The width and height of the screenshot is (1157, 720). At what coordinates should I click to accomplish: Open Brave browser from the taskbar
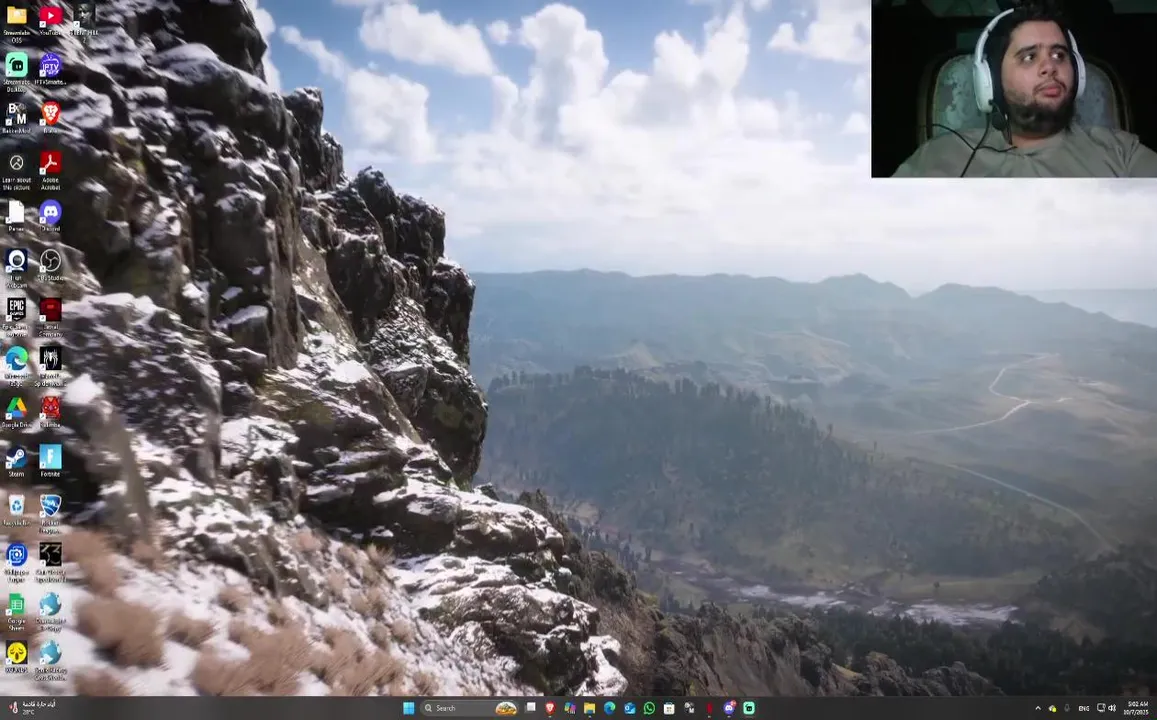tap(550, 708)
